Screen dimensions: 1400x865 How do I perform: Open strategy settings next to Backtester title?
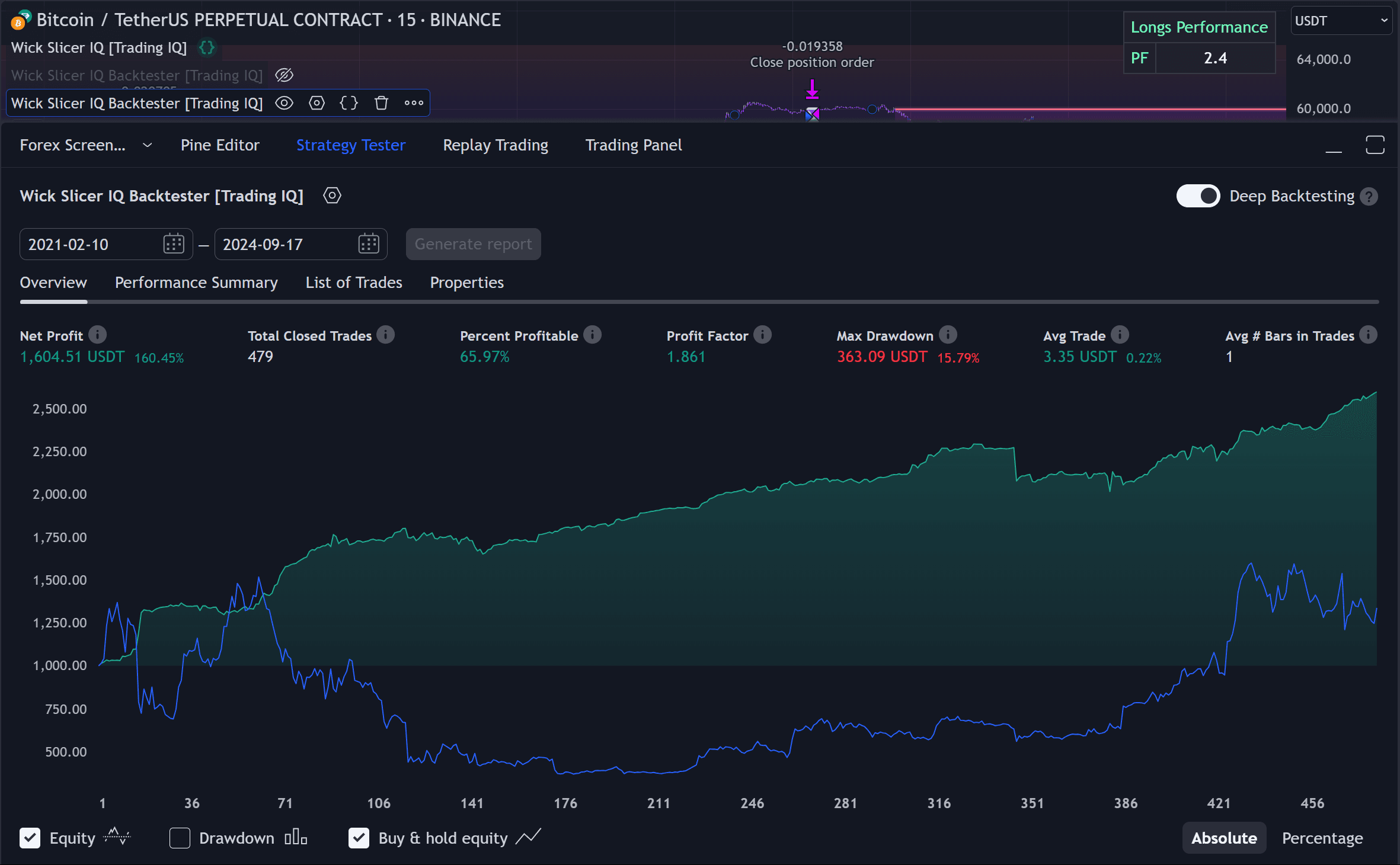(332, 196)
